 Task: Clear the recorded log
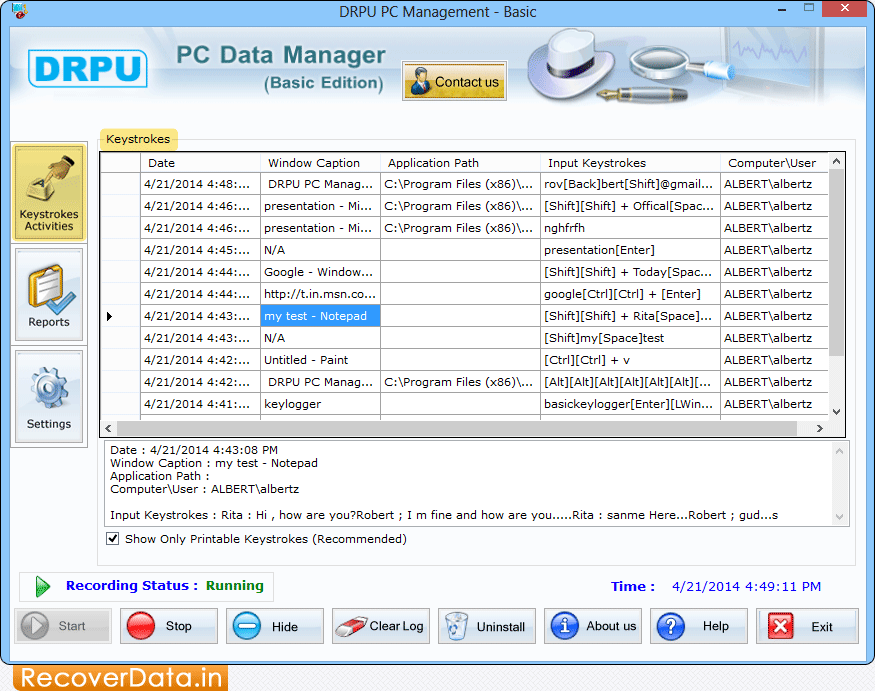381,626
